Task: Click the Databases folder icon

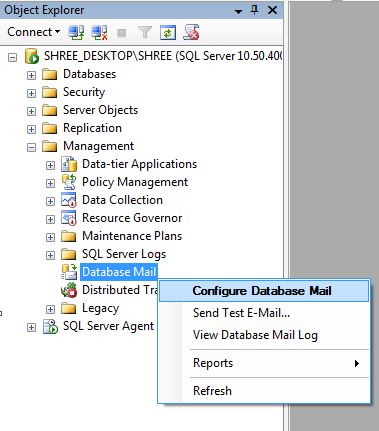Action: [50, 74]
